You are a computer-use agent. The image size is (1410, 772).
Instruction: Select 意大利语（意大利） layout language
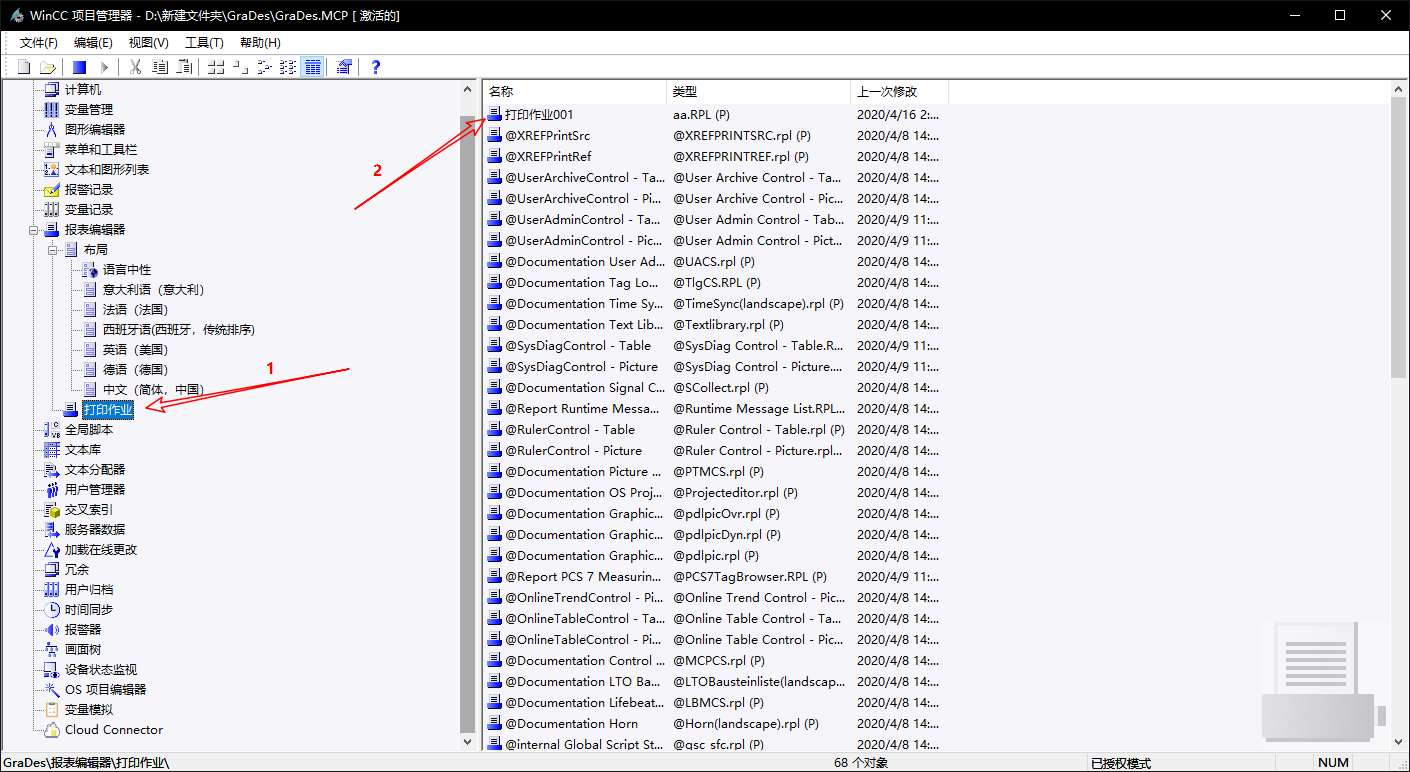point(153,290)
